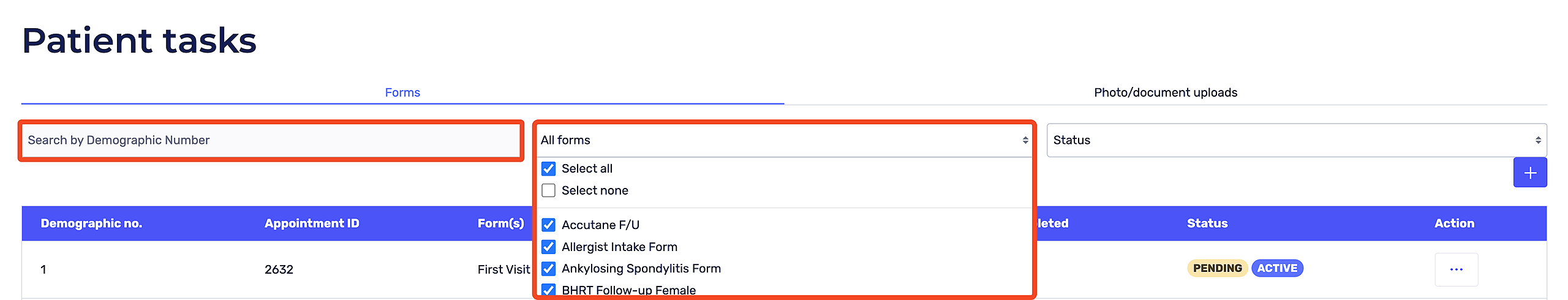The width and height of the screenshot is (1568, 300).
Task: Click the Status column header
Action: pyautogui.click(x=1207, y=223)
